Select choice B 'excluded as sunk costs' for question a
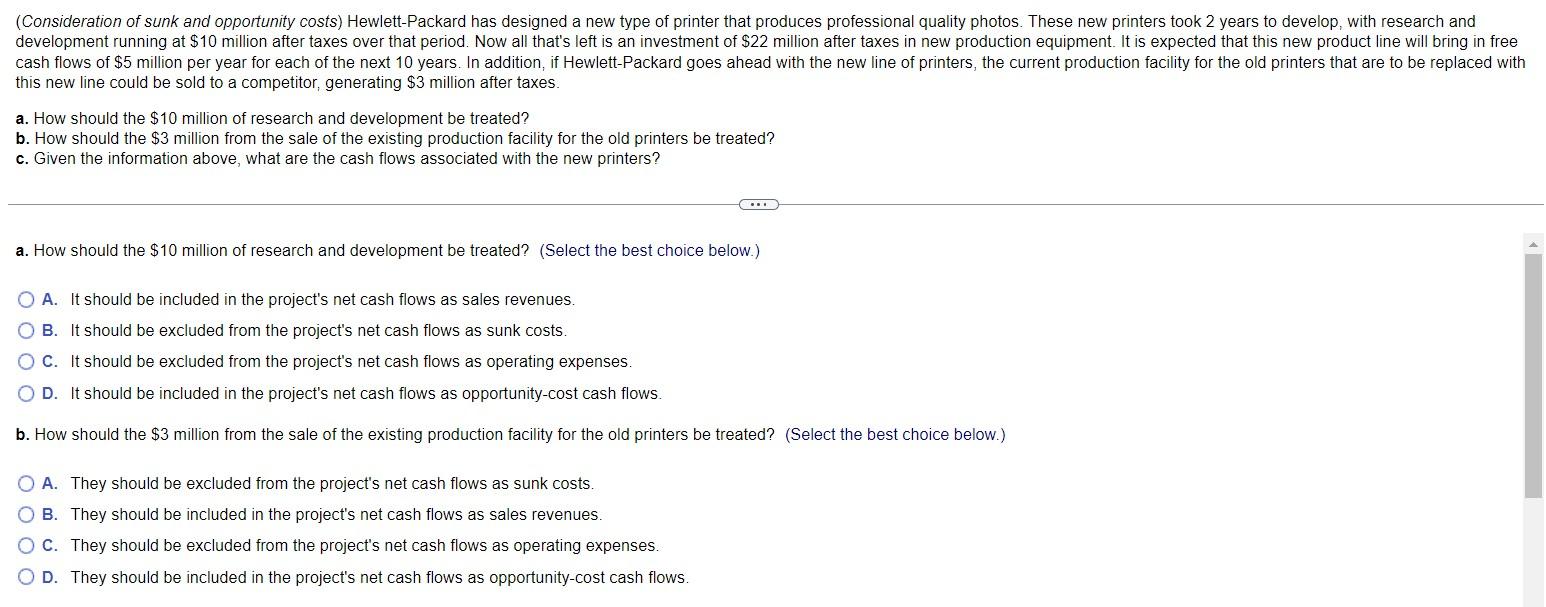Viewport: 1546px width, 607px height. (26, 330)
